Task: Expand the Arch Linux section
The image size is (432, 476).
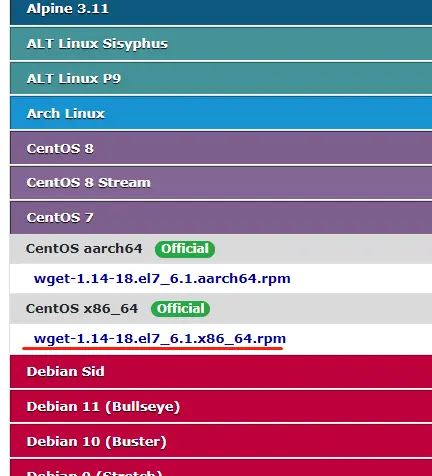Action: coord(221,113)
